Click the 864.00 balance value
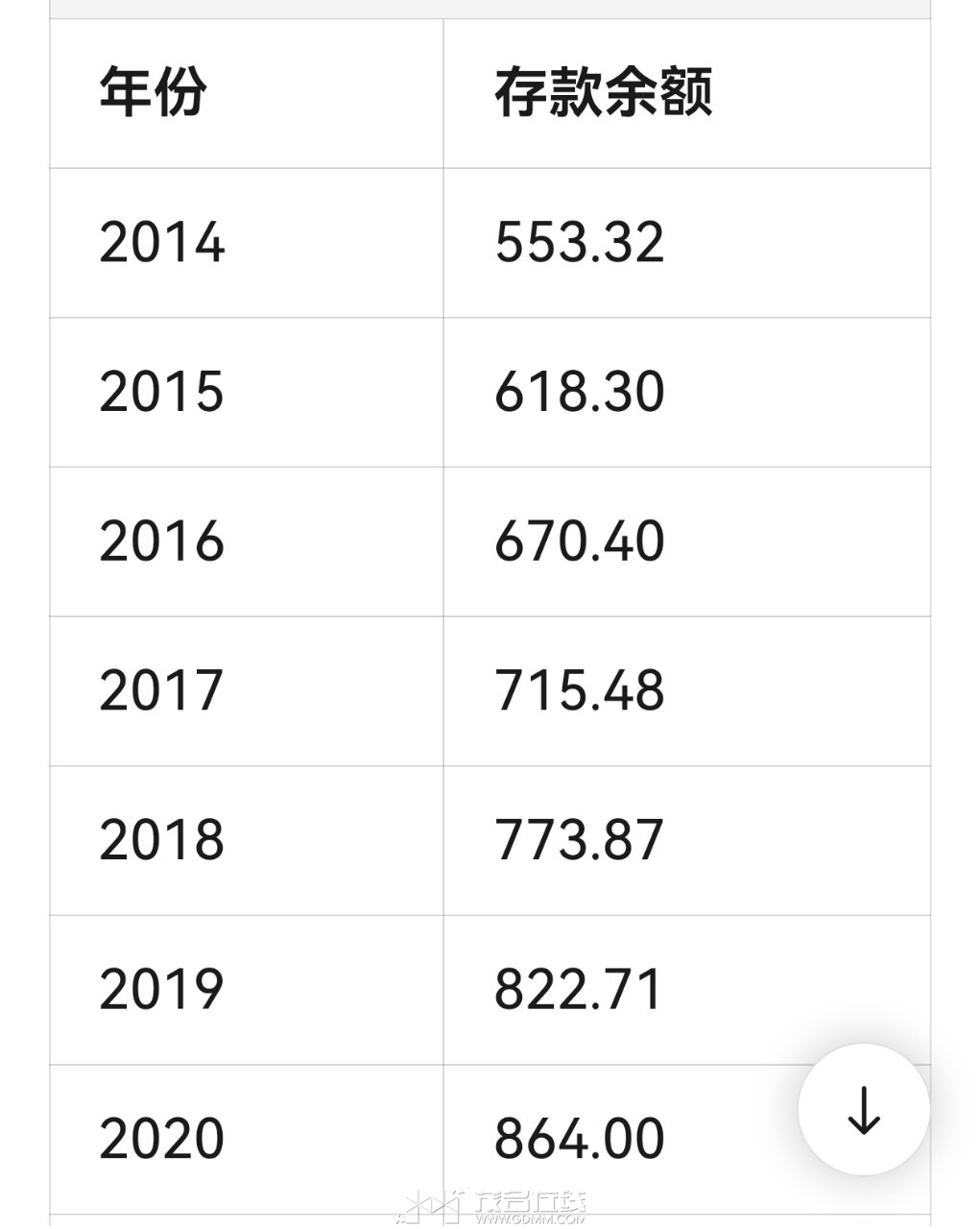 click(579, 1139)
